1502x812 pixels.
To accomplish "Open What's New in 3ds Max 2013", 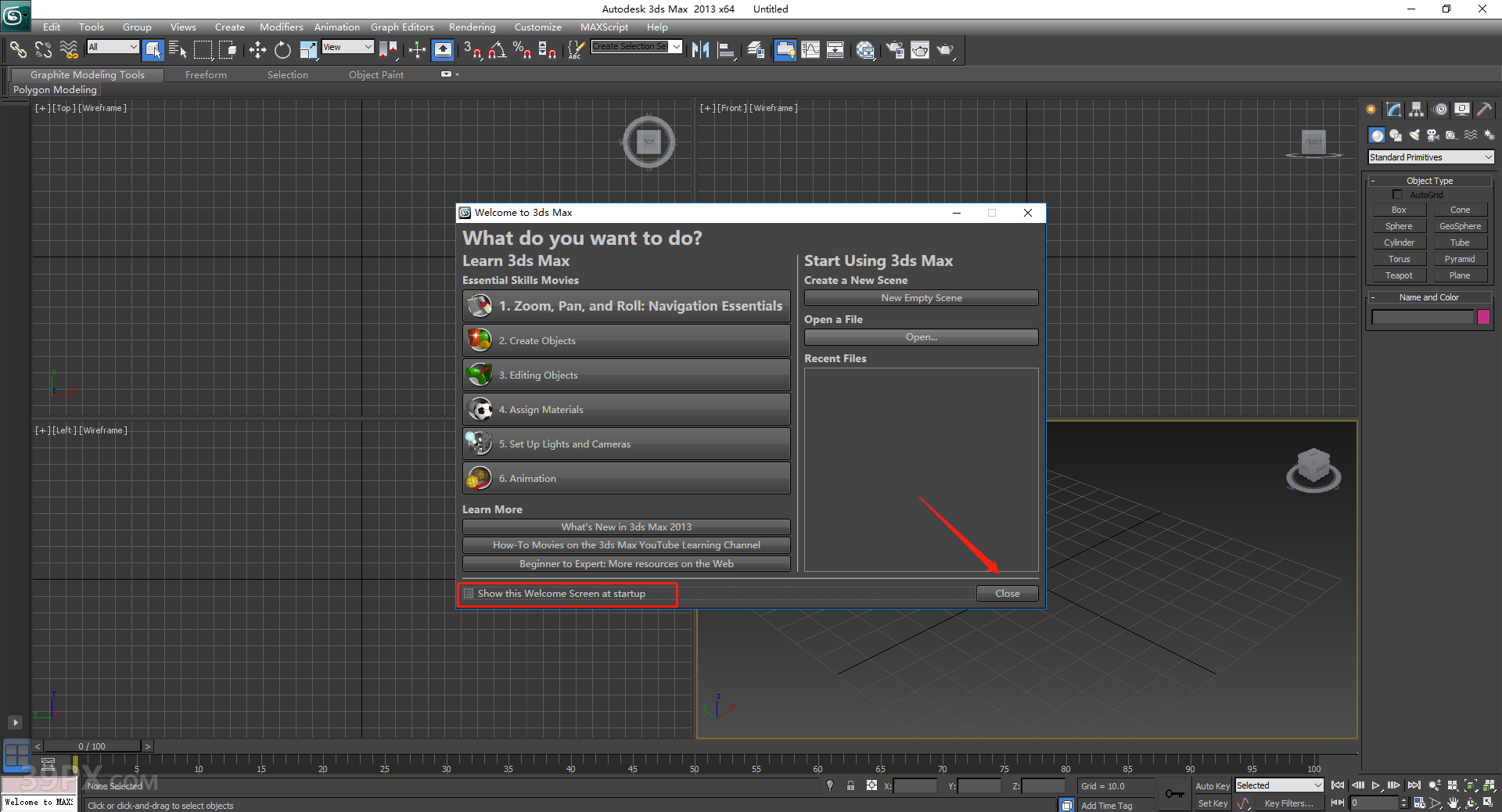I will [x=627, y=527].
